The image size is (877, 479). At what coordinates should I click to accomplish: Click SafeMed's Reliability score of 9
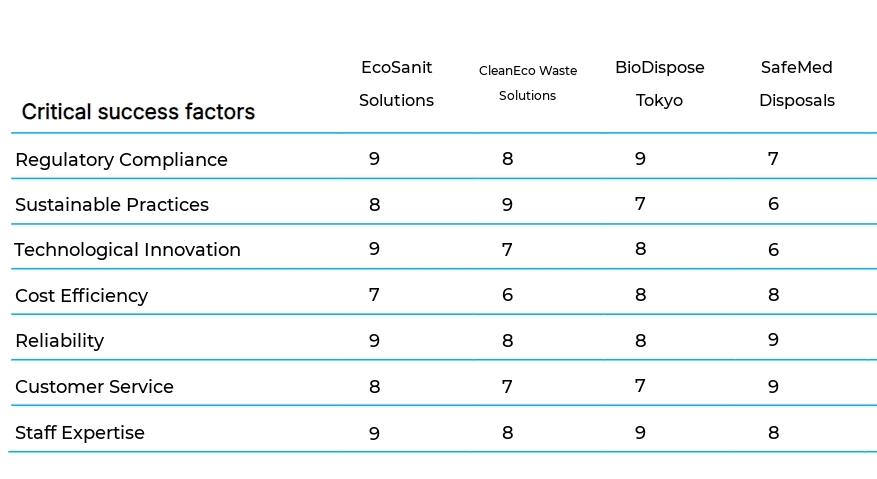pos(773,341)
